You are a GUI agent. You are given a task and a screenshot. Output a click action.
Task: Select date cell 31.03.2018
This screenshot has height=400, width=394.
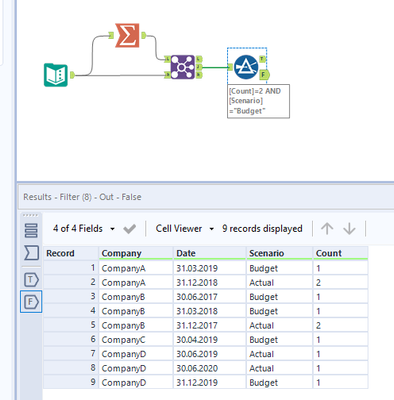pos(209,311)
